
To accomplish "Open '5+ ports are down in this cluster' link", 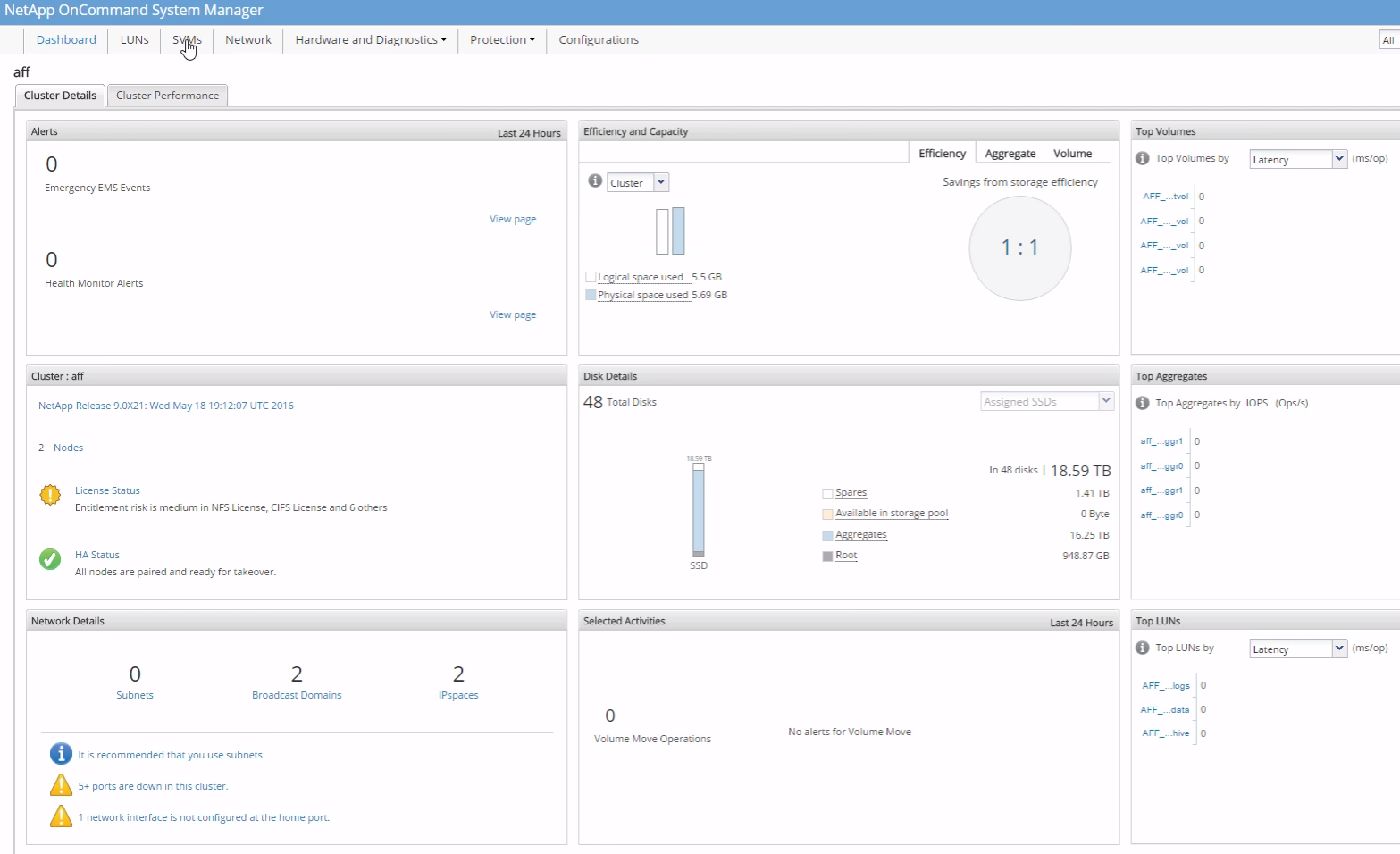I will pyautogui.click(x=153, y=786).
